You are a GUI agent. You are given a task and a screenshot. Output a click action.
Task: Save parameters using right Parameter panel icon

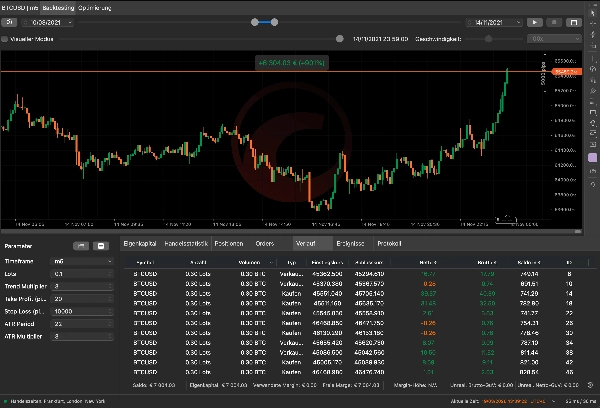point(101,246)
